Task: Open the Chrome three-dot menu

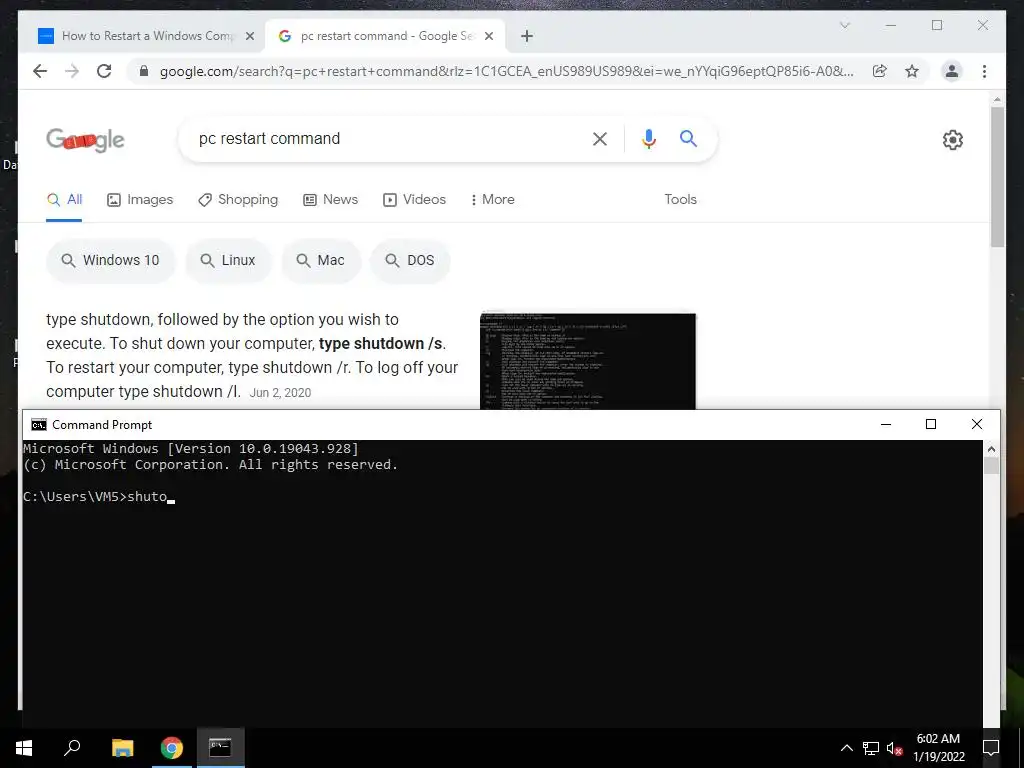Action: (984, 71)
